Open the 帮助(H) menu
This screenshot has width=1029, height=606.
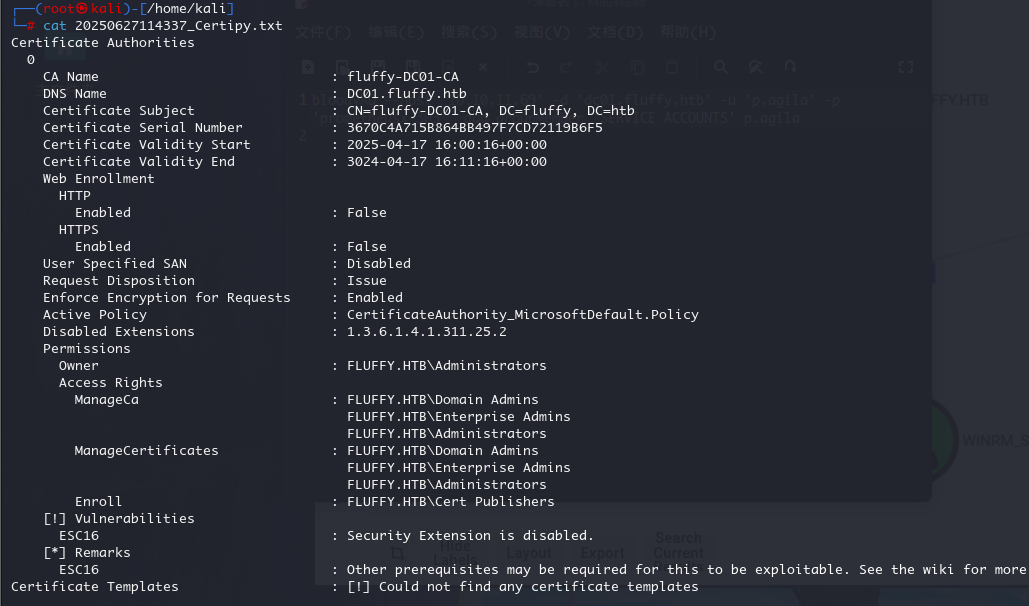pos(688,32)
